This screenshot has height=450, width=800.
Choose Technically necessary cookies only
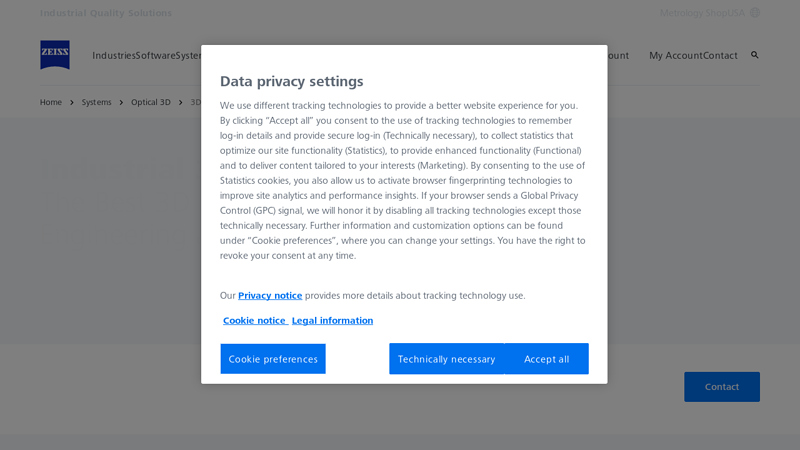point(446,359)
